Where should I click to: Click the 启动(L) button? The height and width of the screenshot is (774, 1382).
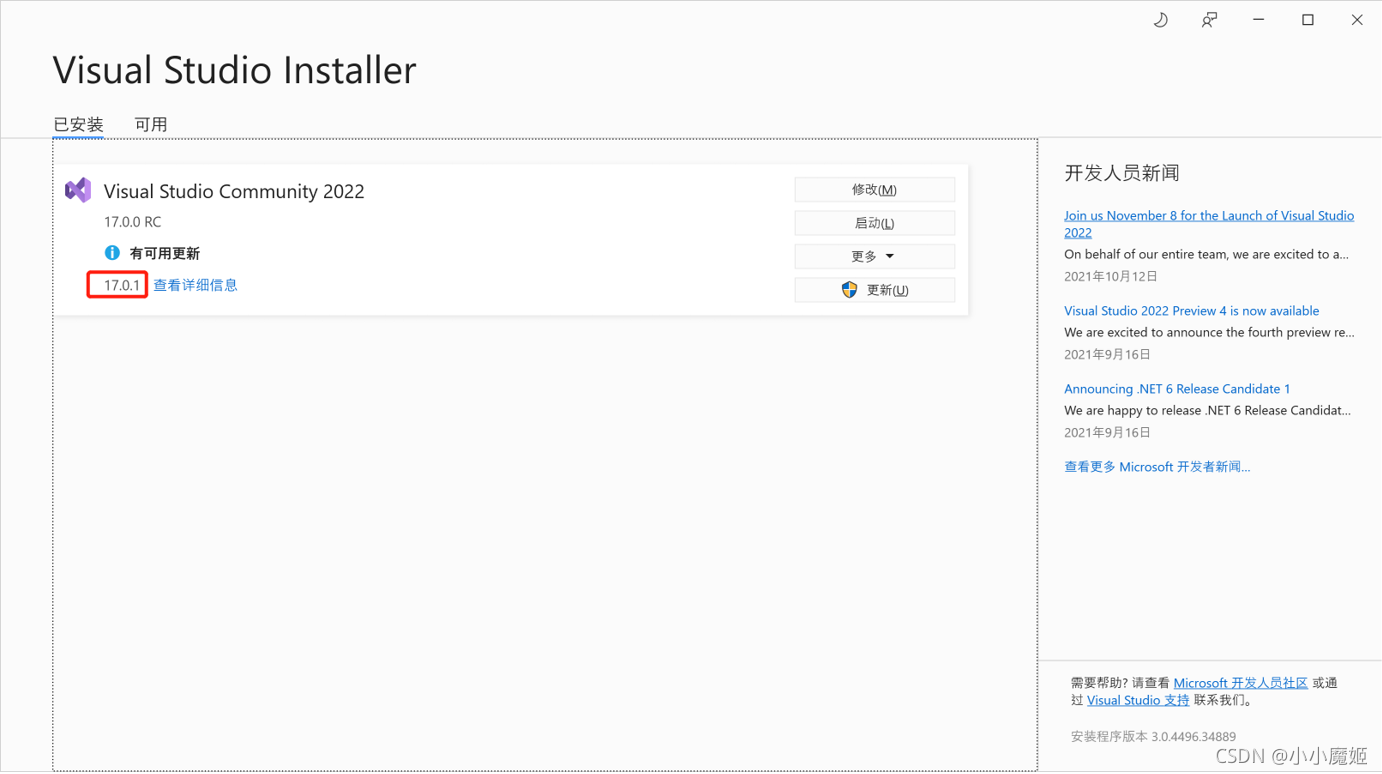pos(874,223)
